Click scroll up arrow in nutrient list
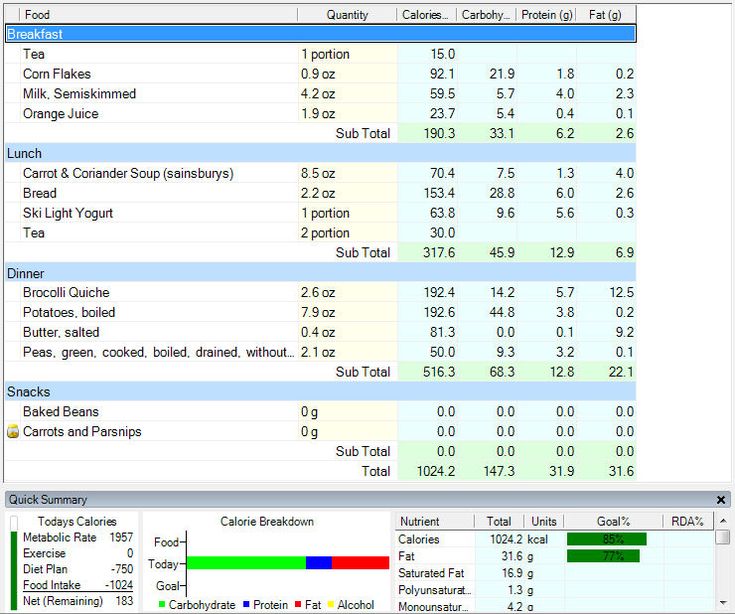 (723, 521)
